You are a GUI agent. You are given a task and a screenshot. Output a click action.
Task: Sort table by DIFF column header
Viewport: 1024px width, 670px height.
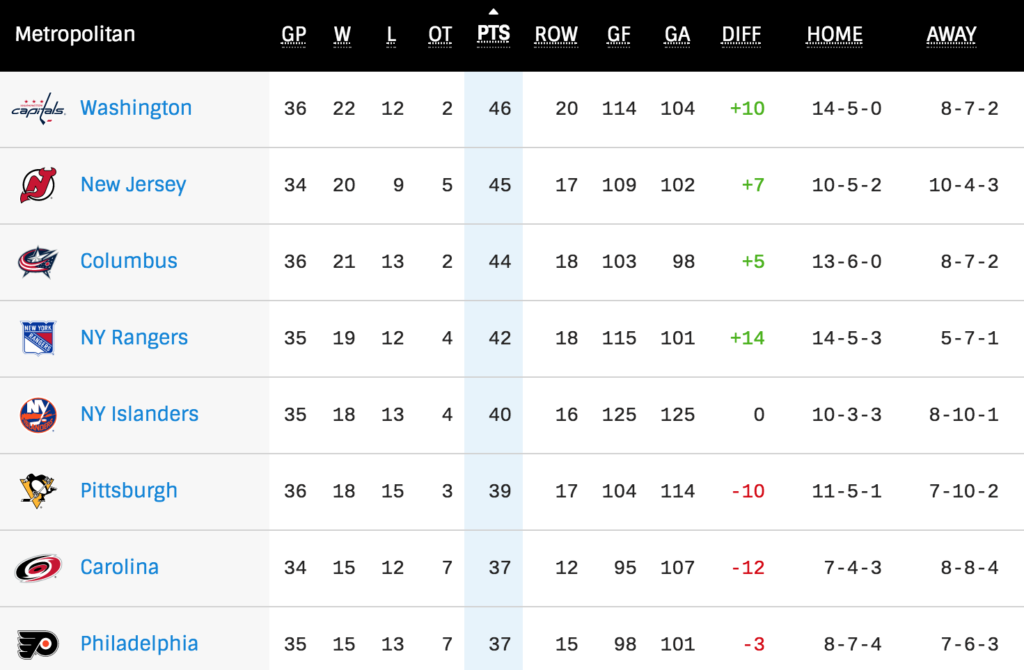(x=741, y=34)
